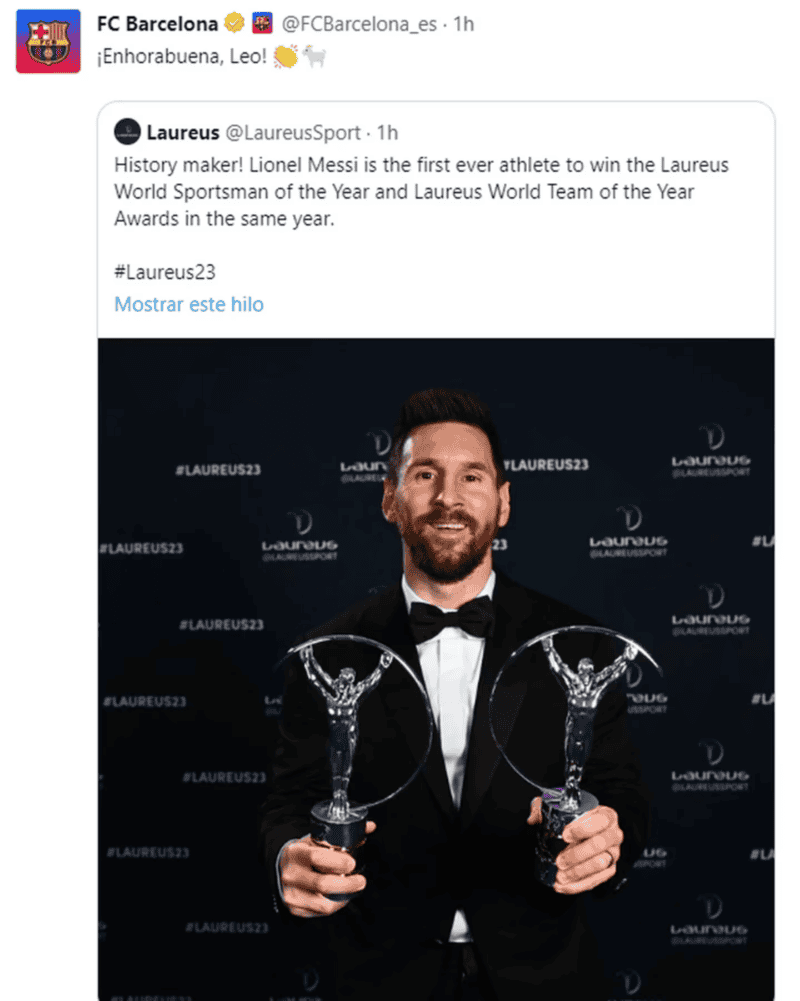Click the gold verified badge
Image resolution: width=800 pixels, height=1001 pixels.
pyautogui.click(x=234, y=23)
